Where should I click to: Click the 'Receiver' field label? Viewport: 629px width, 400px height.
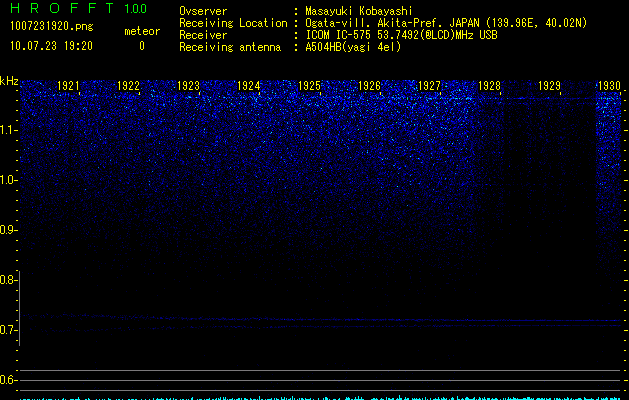(x=203, y=35)
